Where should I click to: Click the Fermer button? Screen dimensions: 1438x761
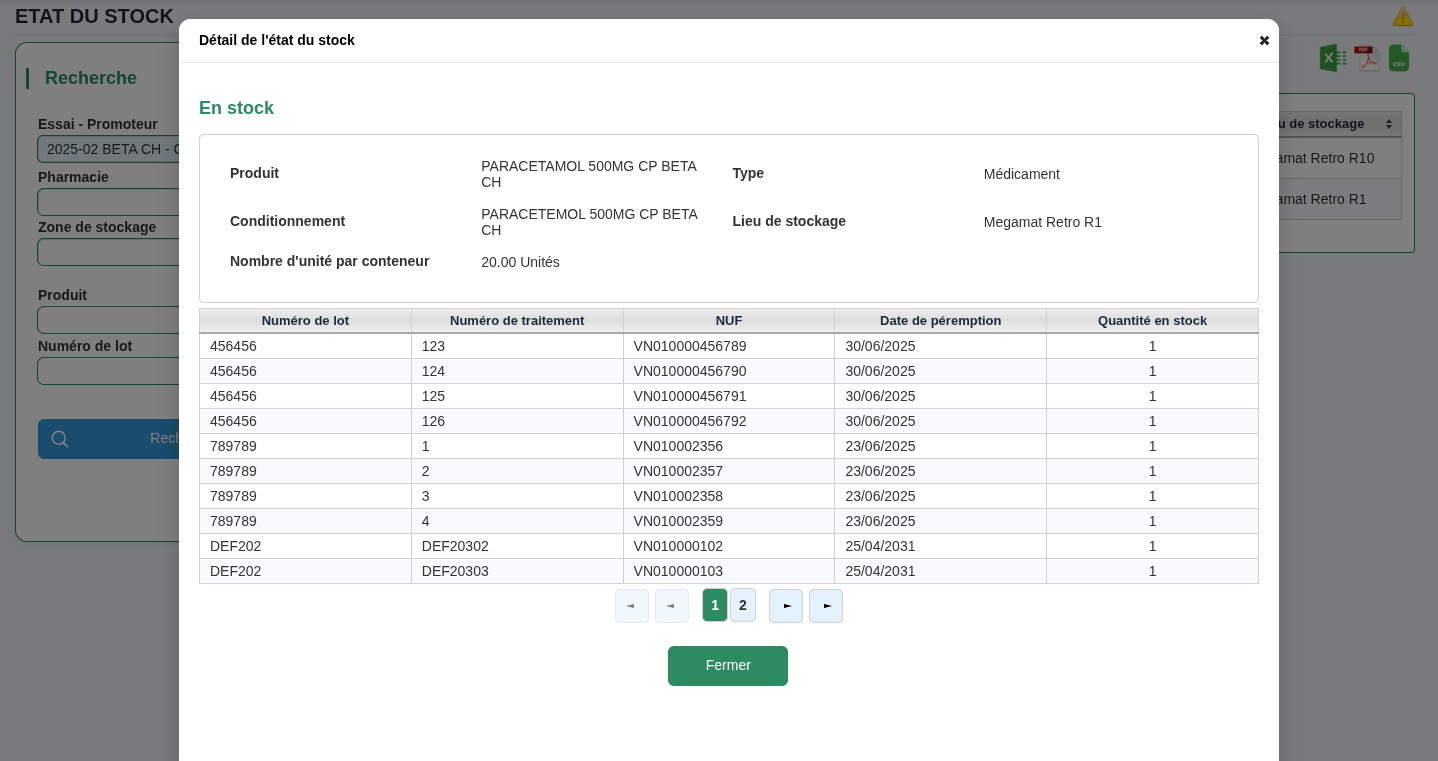point(728,665)
